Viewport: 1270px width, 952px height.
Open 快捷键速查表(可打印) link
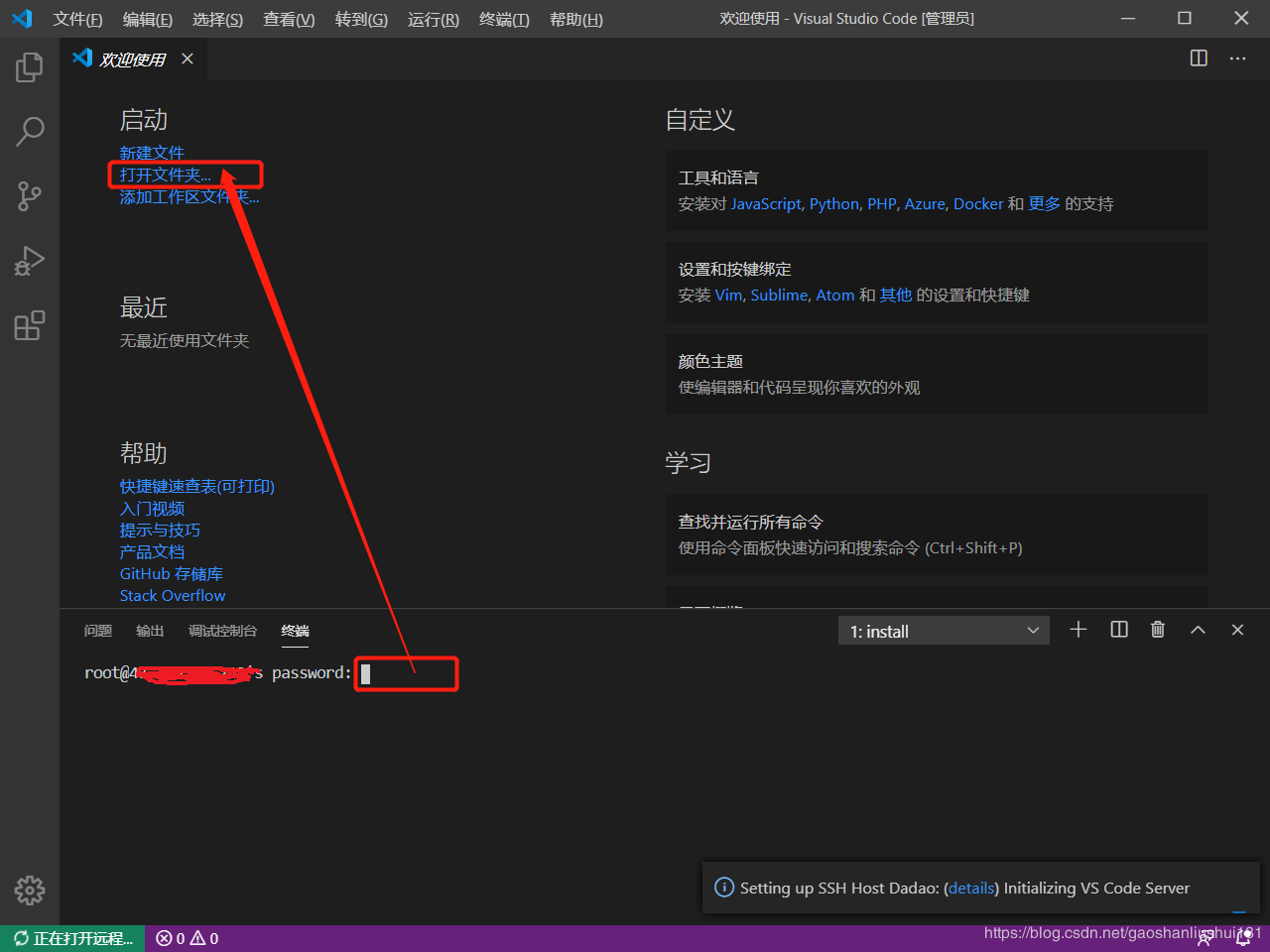(x=197, y=486)
